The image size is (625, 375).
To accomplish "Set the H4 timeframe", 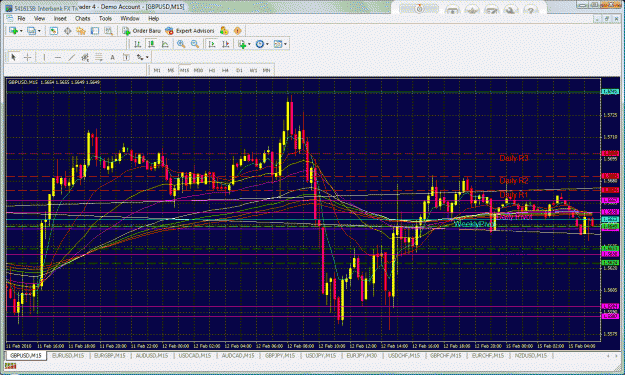I will (225, 70).
